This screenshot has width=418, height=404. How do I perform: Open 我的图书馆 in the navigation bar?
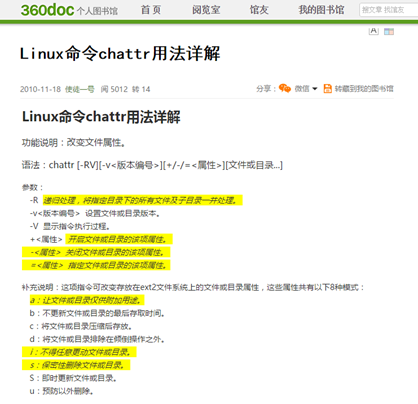321,10
